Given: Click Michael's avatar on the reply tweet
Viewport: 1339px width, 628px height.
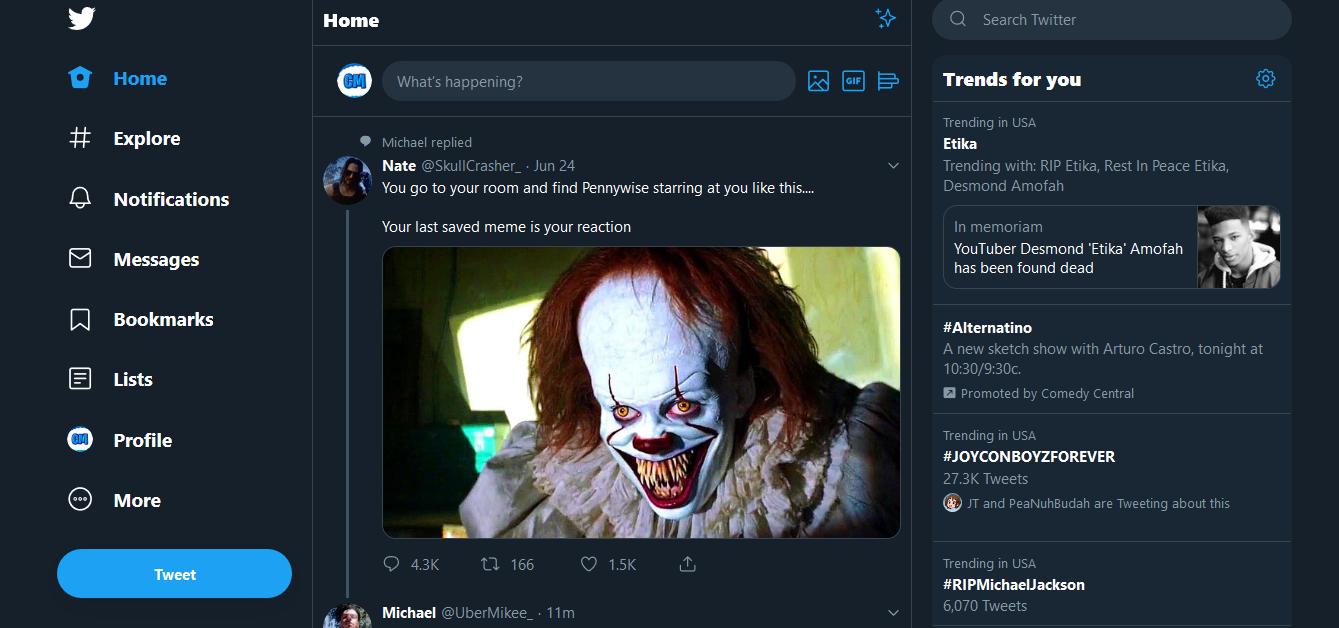Looking at the screenshot, I should (x=347, y=615).
